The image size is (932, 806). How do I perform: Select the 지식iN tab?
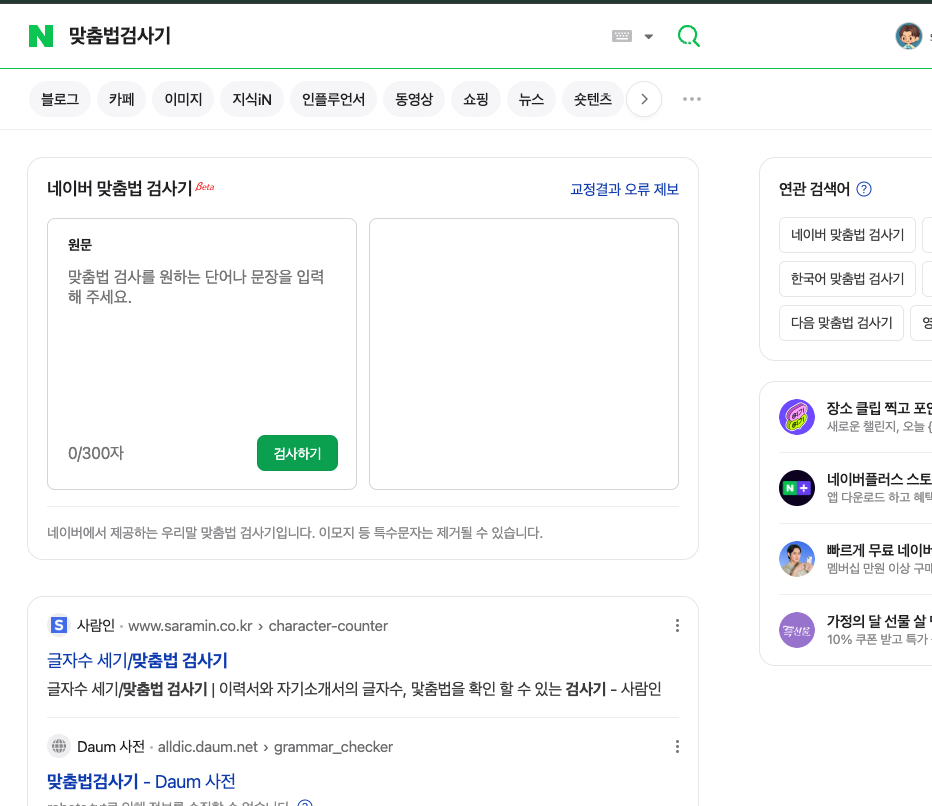point(251,99)
